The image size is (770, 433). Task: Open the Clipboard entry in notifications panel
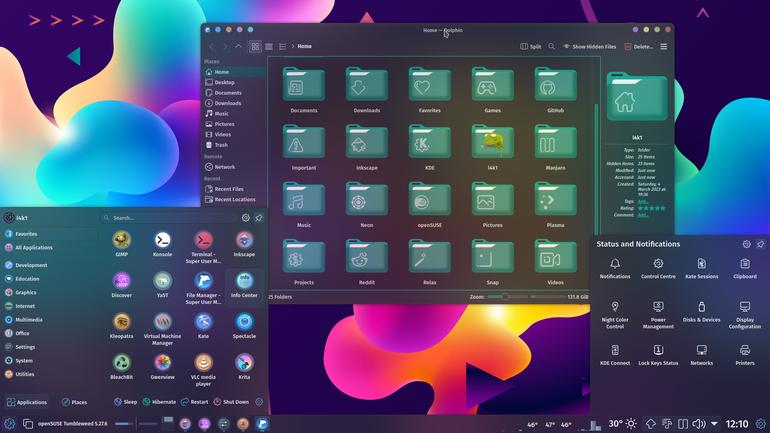click(x=744, y=269)
